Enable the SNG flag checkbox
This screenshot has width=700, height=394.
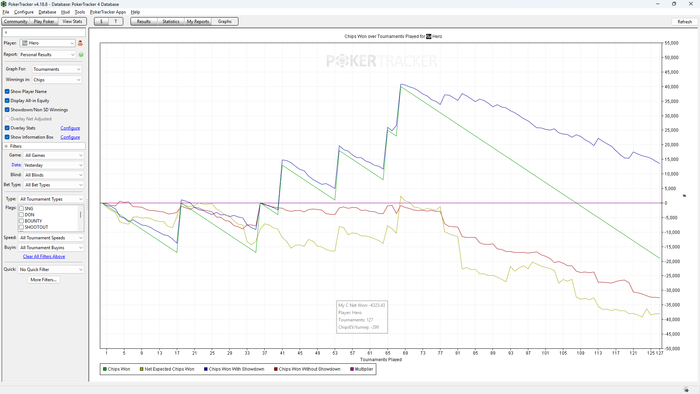click(21, 208)
